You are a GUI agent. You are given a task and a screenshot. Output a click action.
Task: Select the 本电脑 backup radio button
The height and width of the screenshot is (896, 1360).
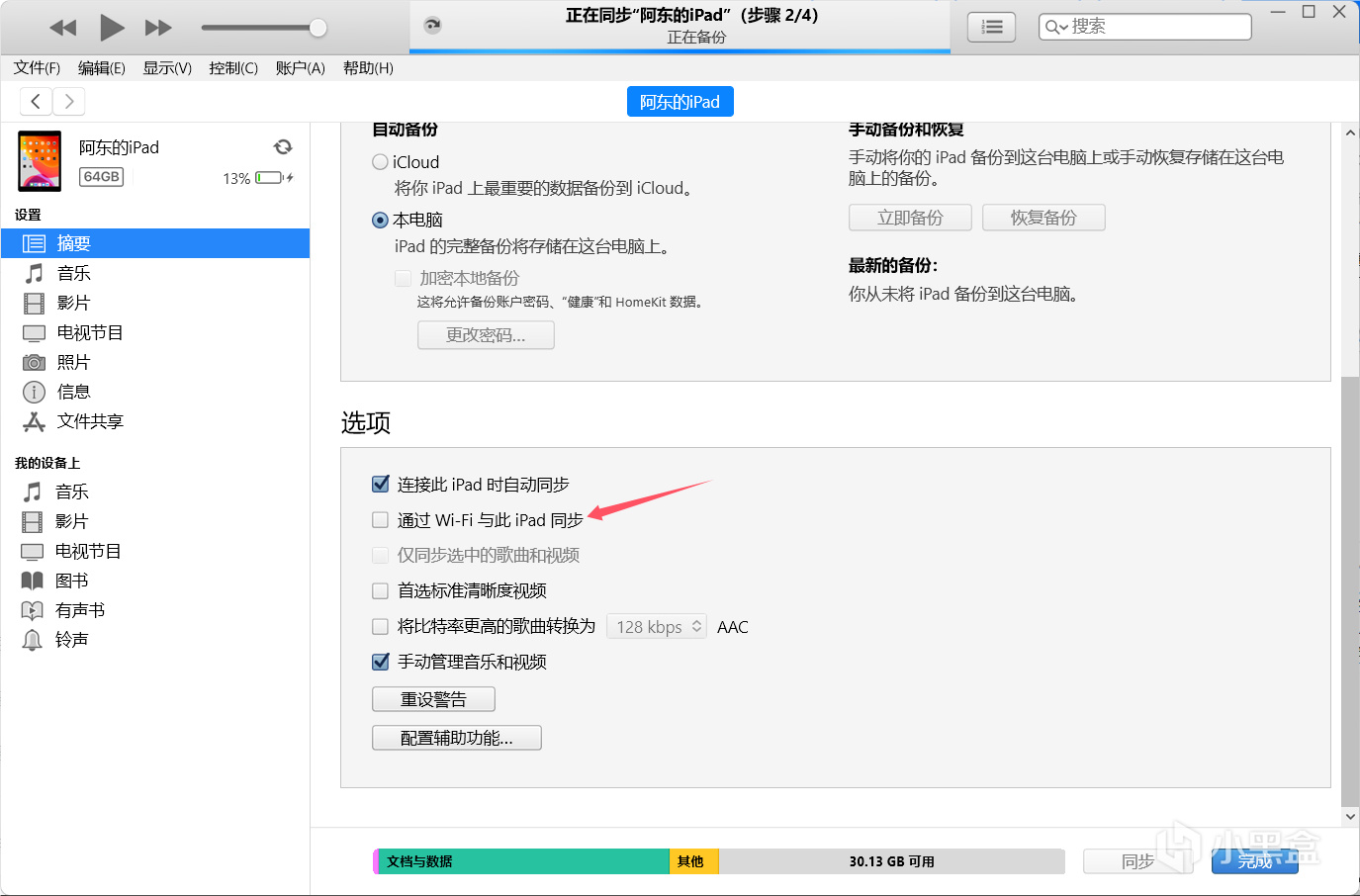click(380, 220)
